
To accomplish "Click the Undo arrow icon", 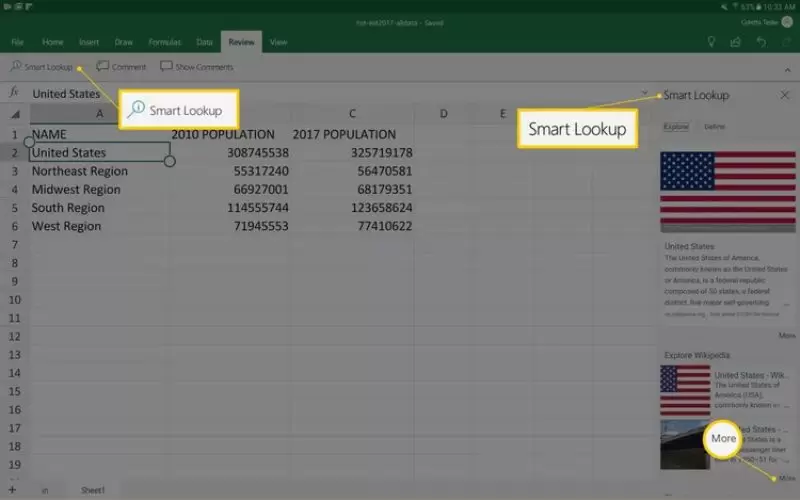I will [761, 42].
